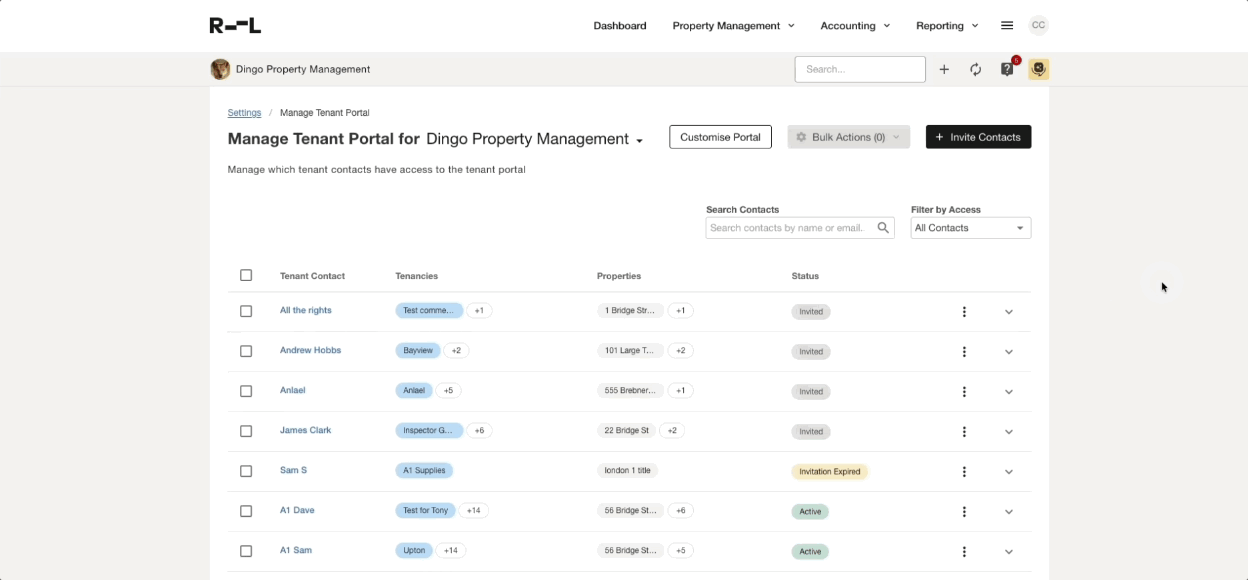Open the three-dot actions menu for Sam S
The image size is (1248, 580).
coord(964,471)
